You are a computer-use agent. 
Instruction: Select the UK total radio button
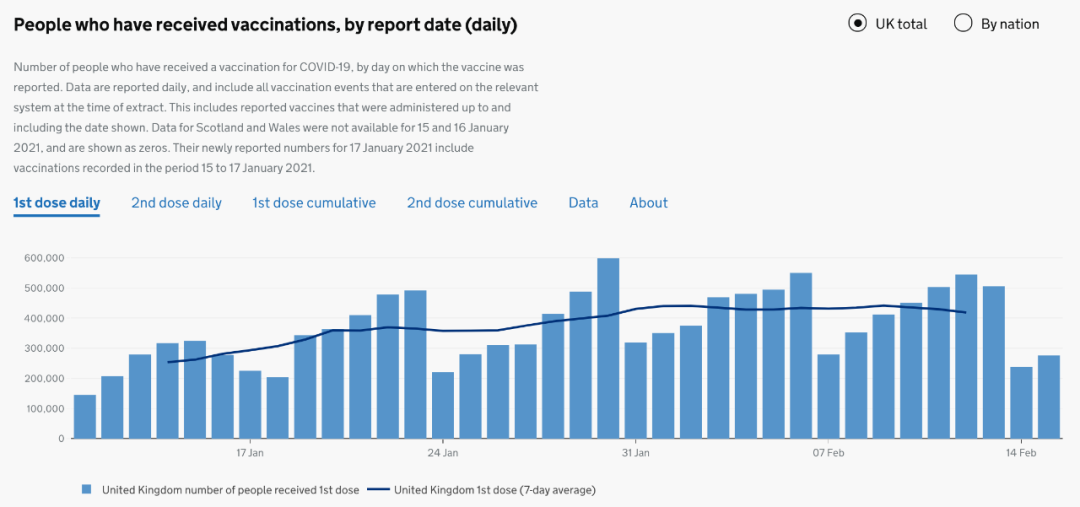pyautogui.click(x=858, y=23)
